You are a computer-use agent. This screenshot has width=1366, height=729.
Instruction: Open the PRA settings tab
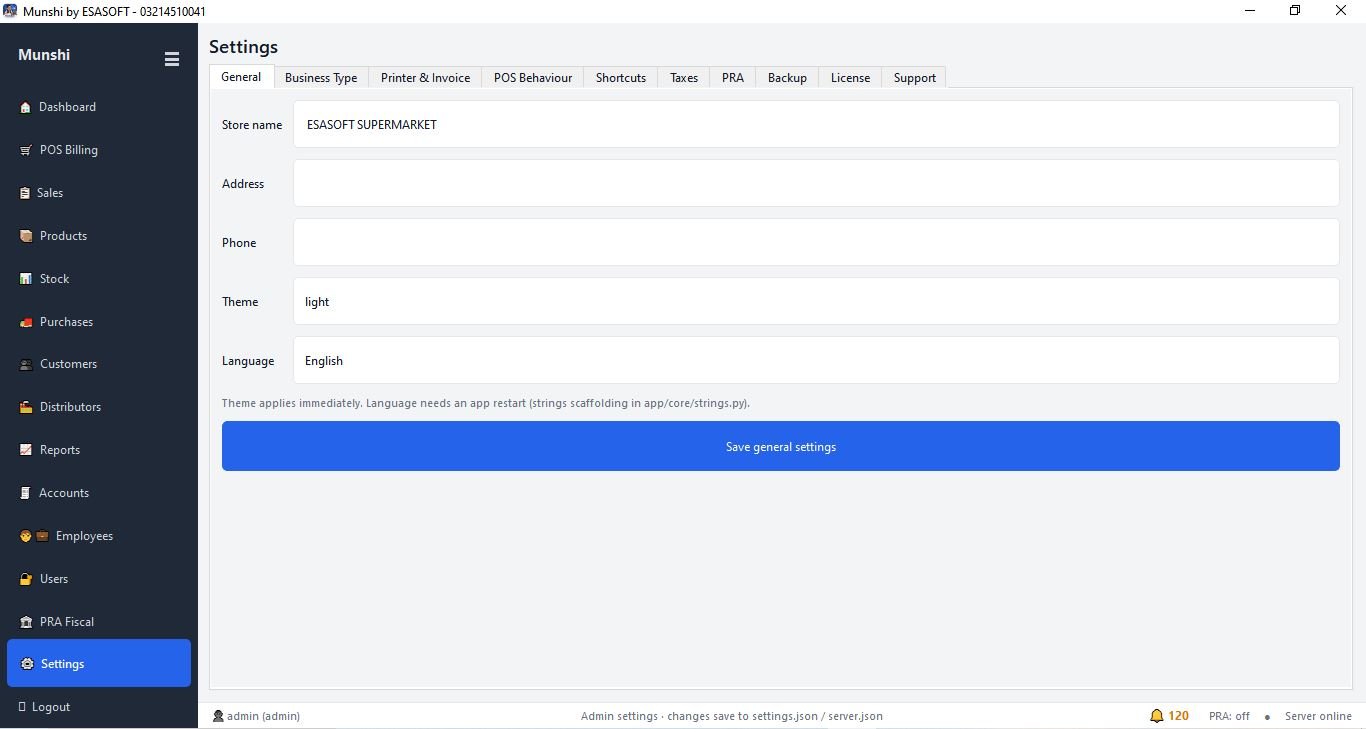point(733,78)
